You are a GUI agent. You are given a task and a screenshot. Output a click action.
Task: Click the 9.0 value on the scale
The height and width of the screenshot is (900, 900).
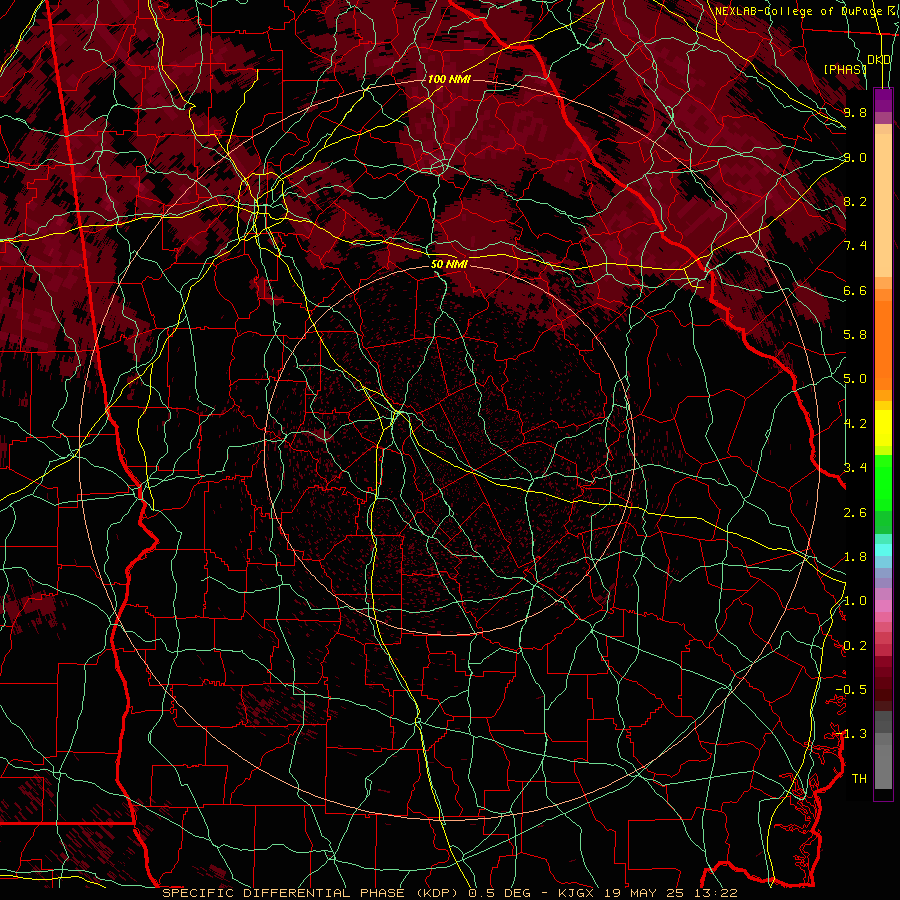click(855, 157)
